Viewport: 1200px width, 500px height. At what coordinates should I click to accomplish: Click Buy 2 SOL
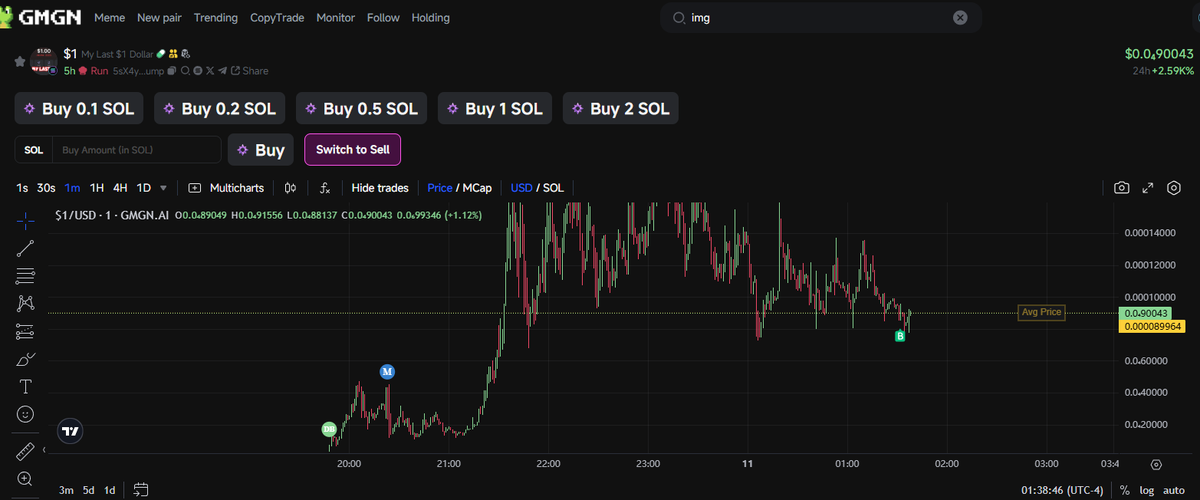coord(621,109)
